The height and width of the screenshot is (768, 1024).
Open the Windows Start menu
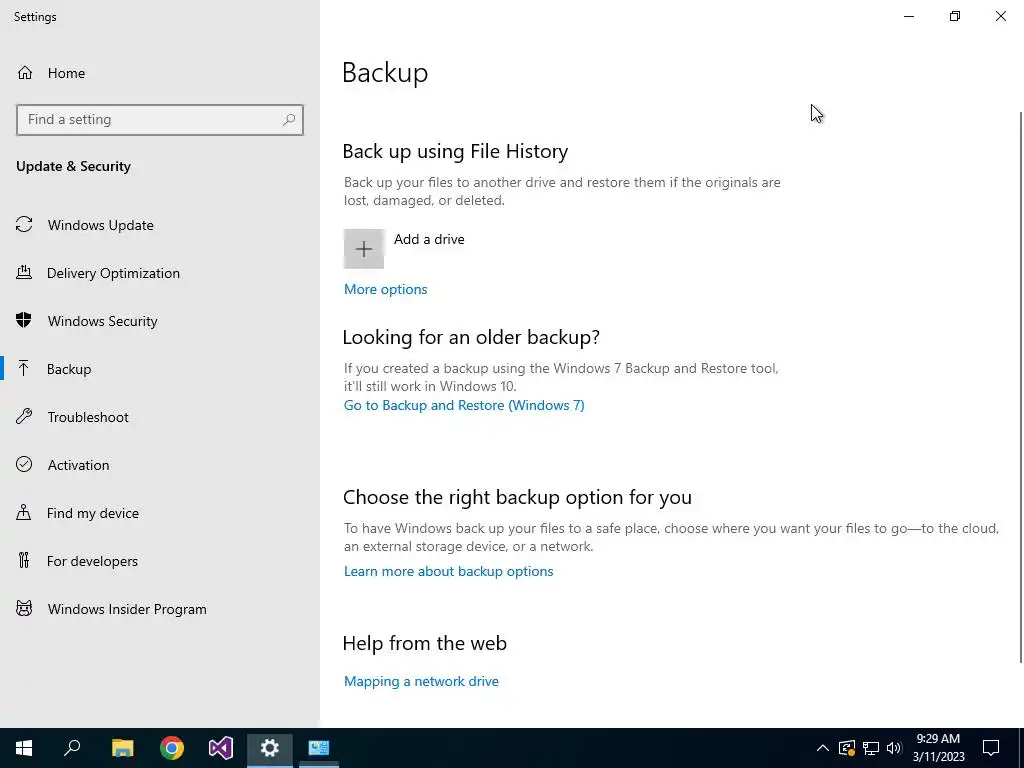24,748
